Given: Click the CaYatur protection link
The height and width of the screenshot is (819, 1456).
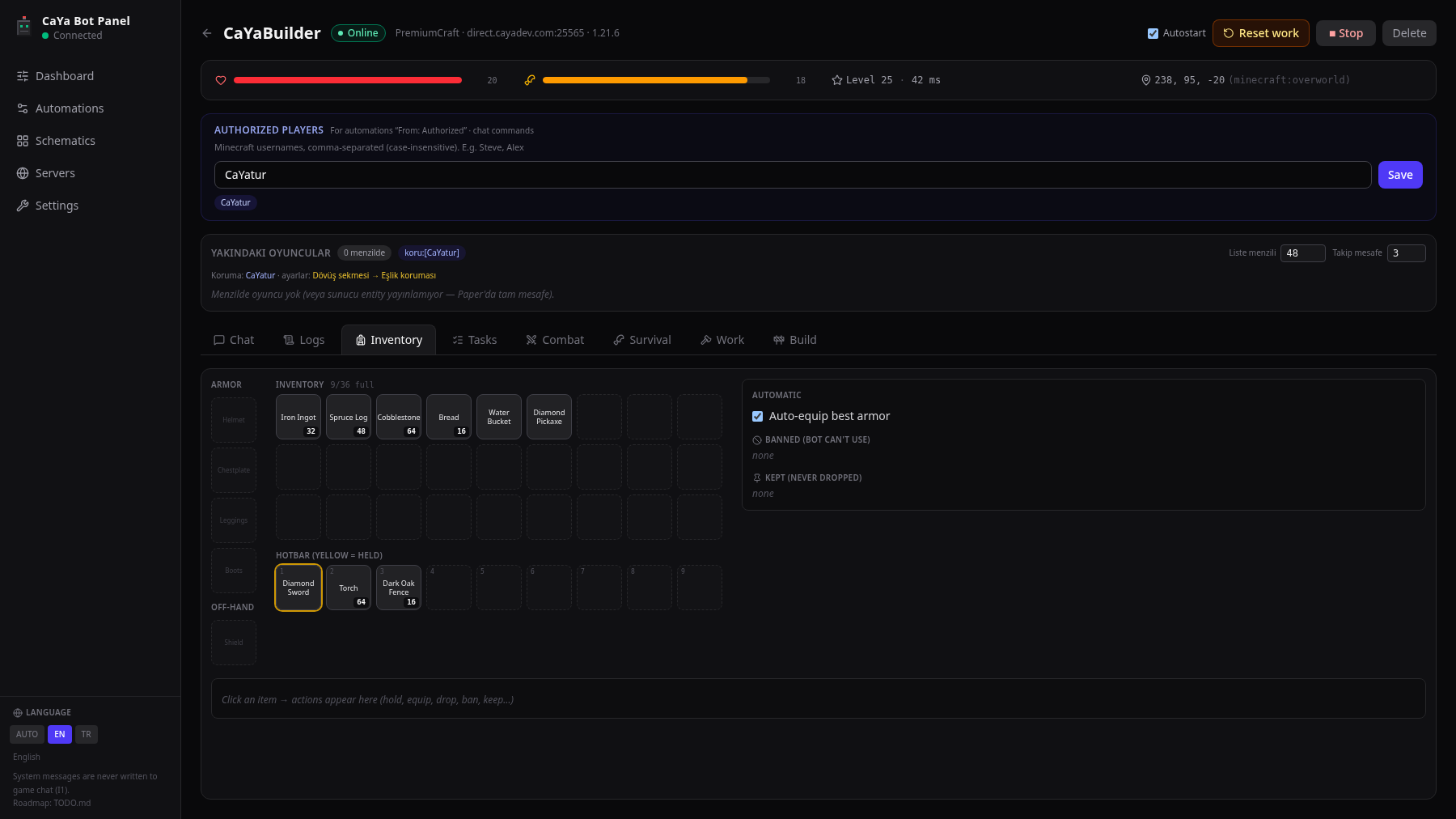Looking at the screenshot, I should [260, 276].
